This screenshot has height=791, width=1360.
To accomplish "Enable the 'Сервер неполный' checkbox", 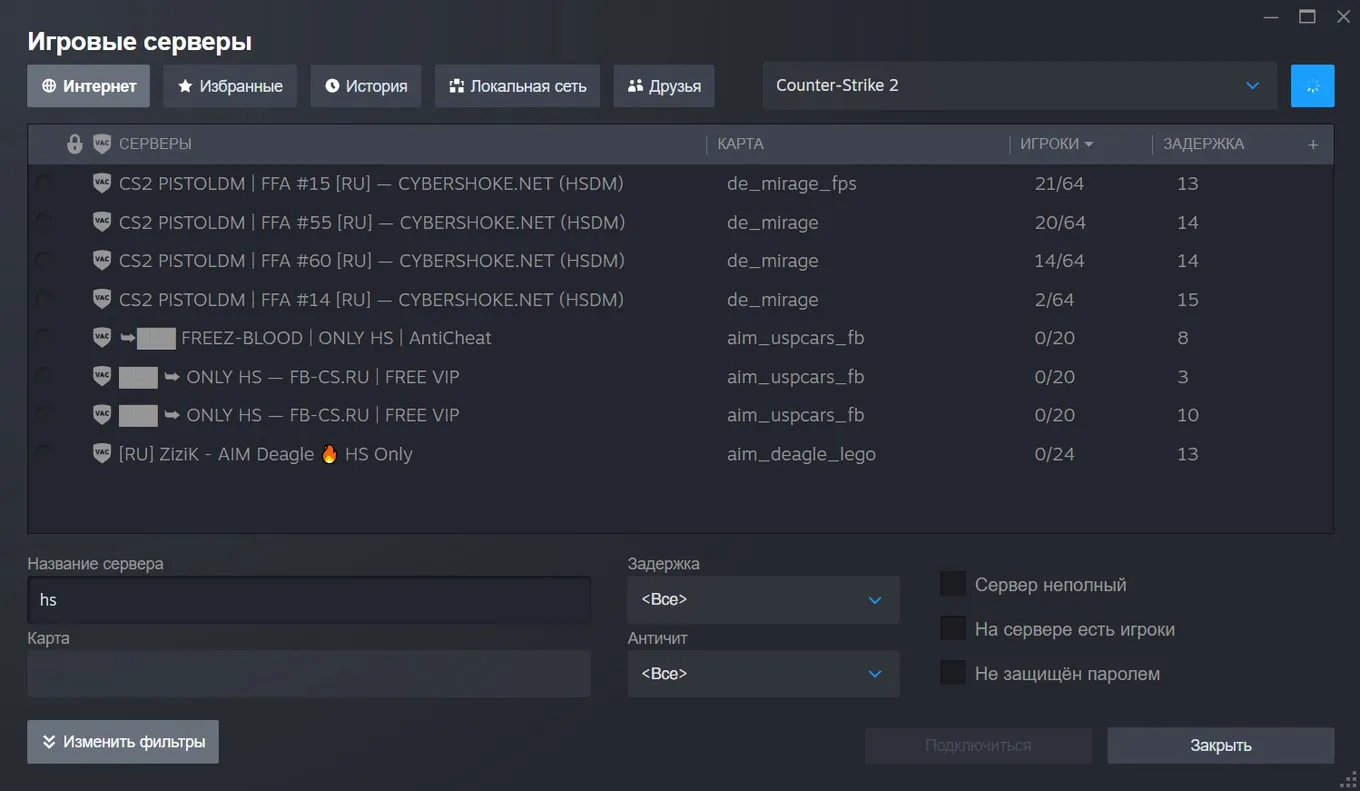I will pyautogui.click(x=953, y=584).
